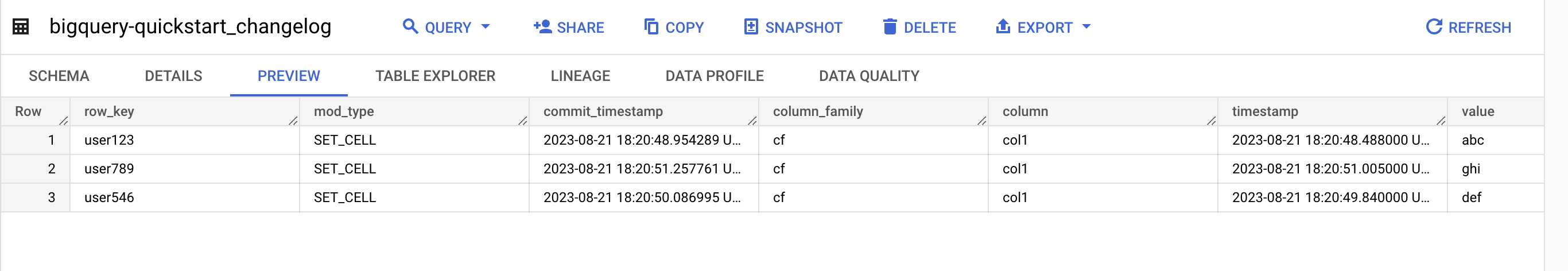Click the Delete trash icon
This screenshot has height=271, width=1568.
pos(889,27)
